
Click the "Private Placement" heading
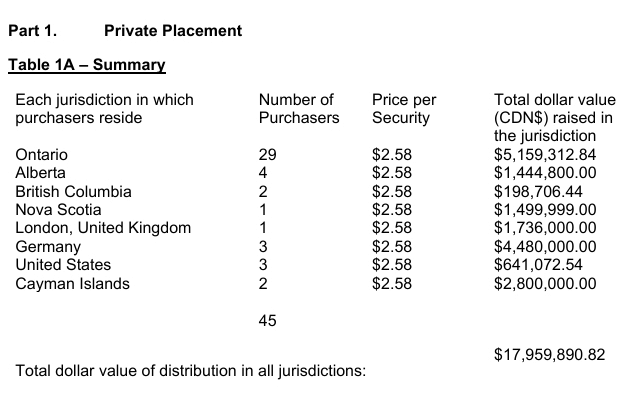point(172,31)
